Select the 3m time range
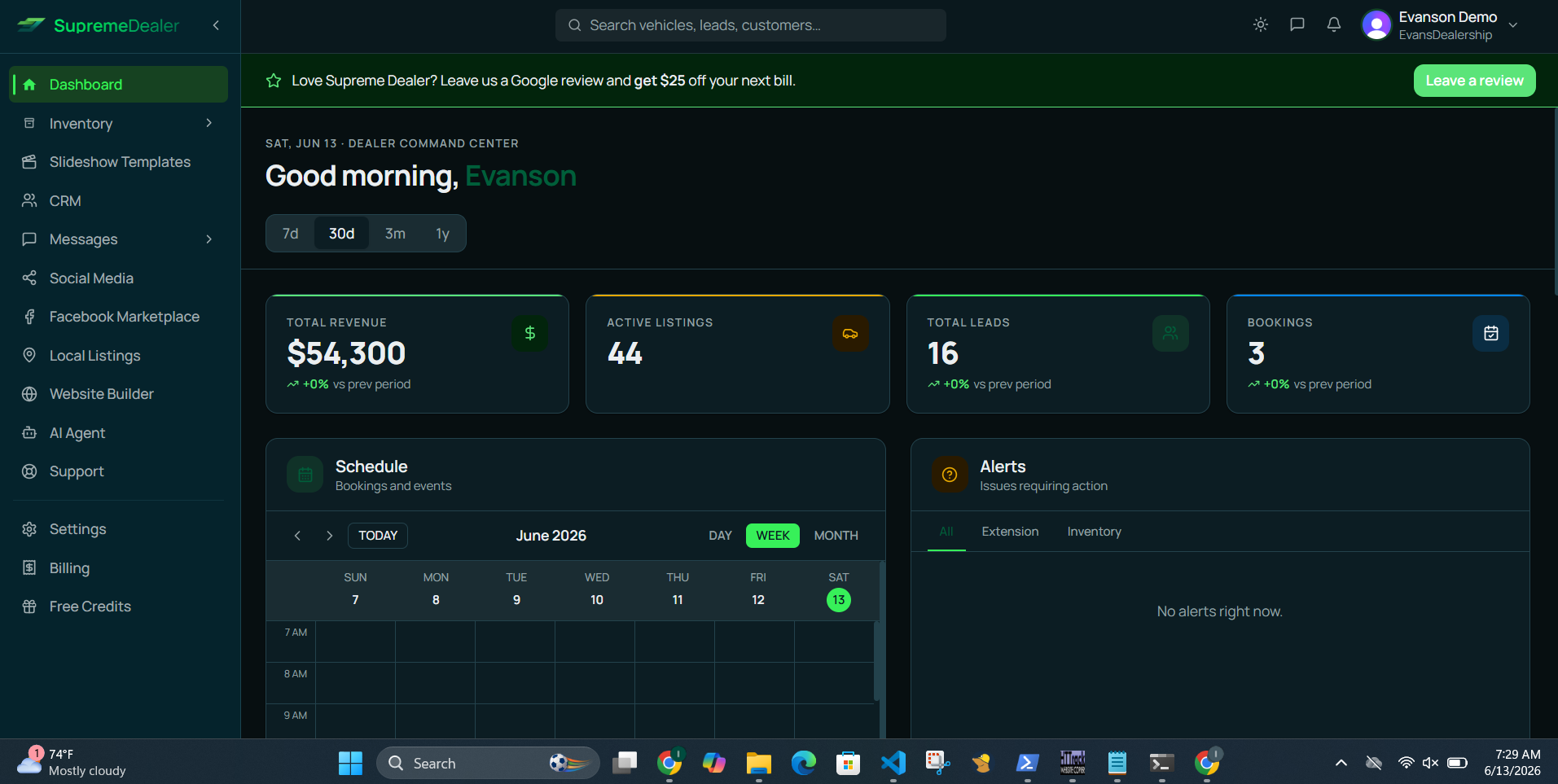The height and width of the screenshot is (784, 1558). (x=395, y=234)
